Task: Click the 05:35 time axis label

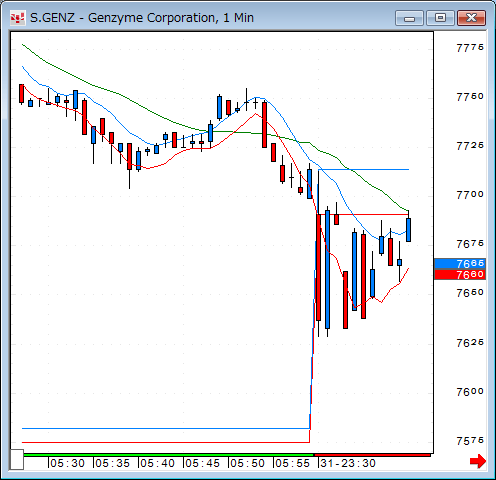Action: coord(112,463)
